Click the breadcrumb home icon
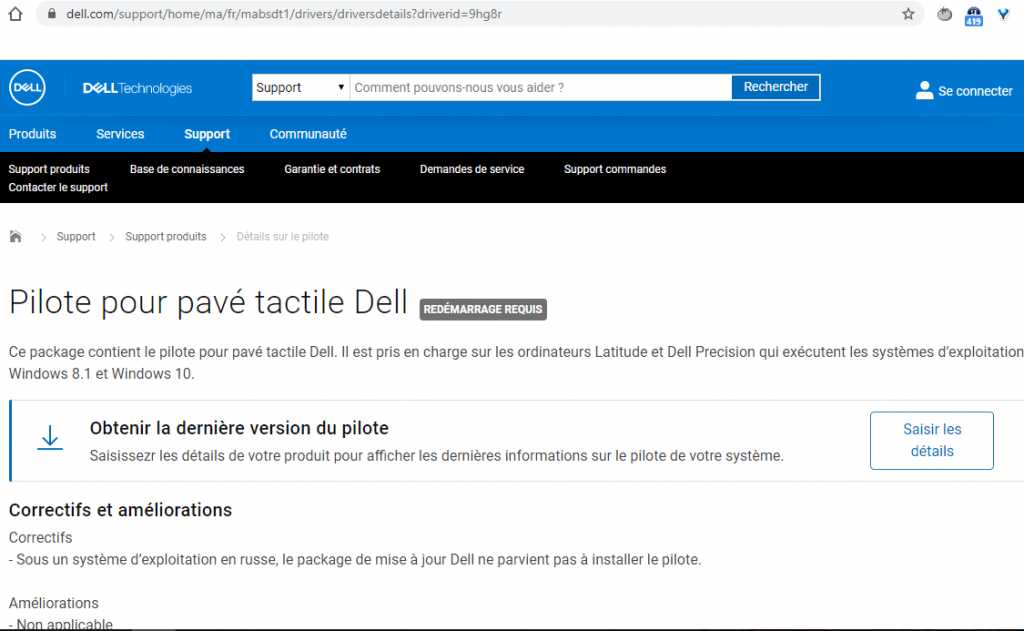This screenshot has width=1024, height=631. (x=15, y=237)
